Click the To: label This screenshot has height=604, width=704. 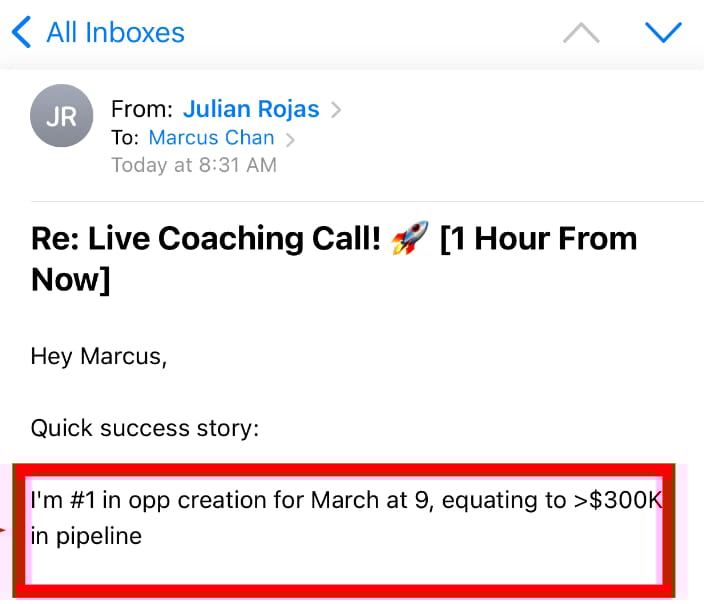125,137
